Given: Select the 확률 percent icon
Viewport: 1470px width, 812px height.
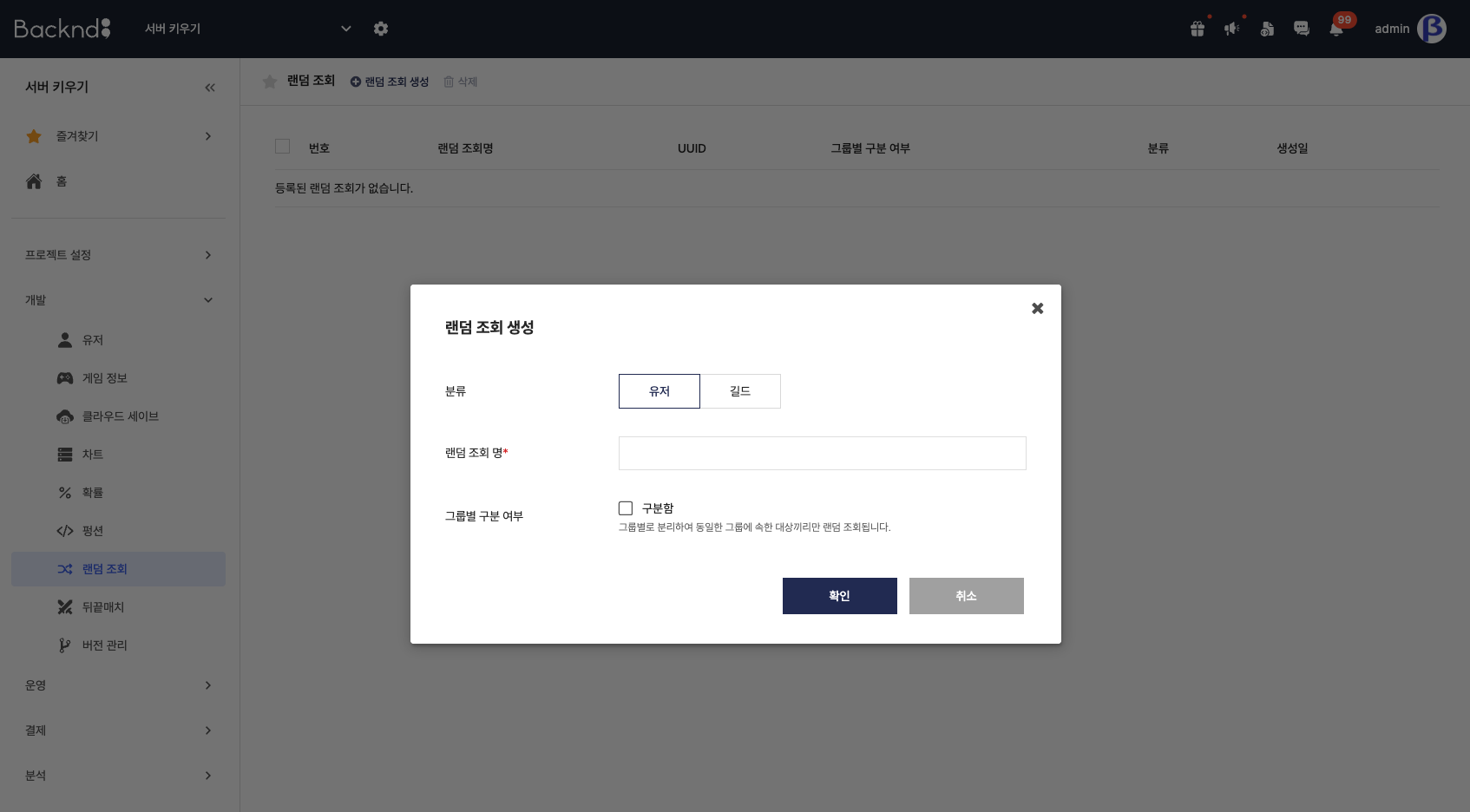Looking at the screenshot, I should tap(65, 492).
